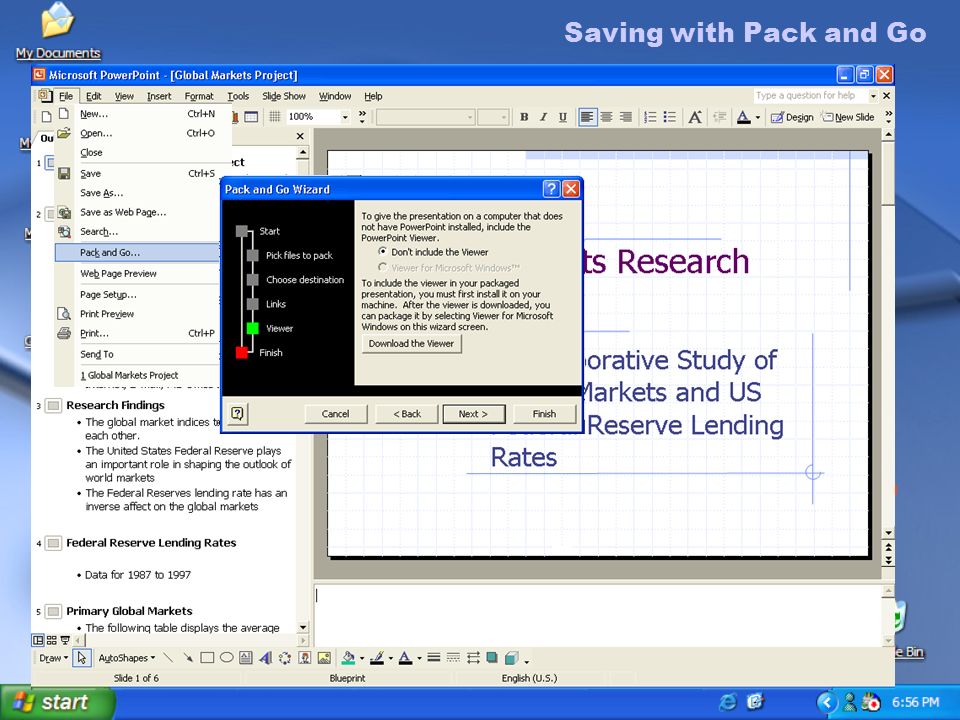Choose Save As from File menu

(102, 193)
